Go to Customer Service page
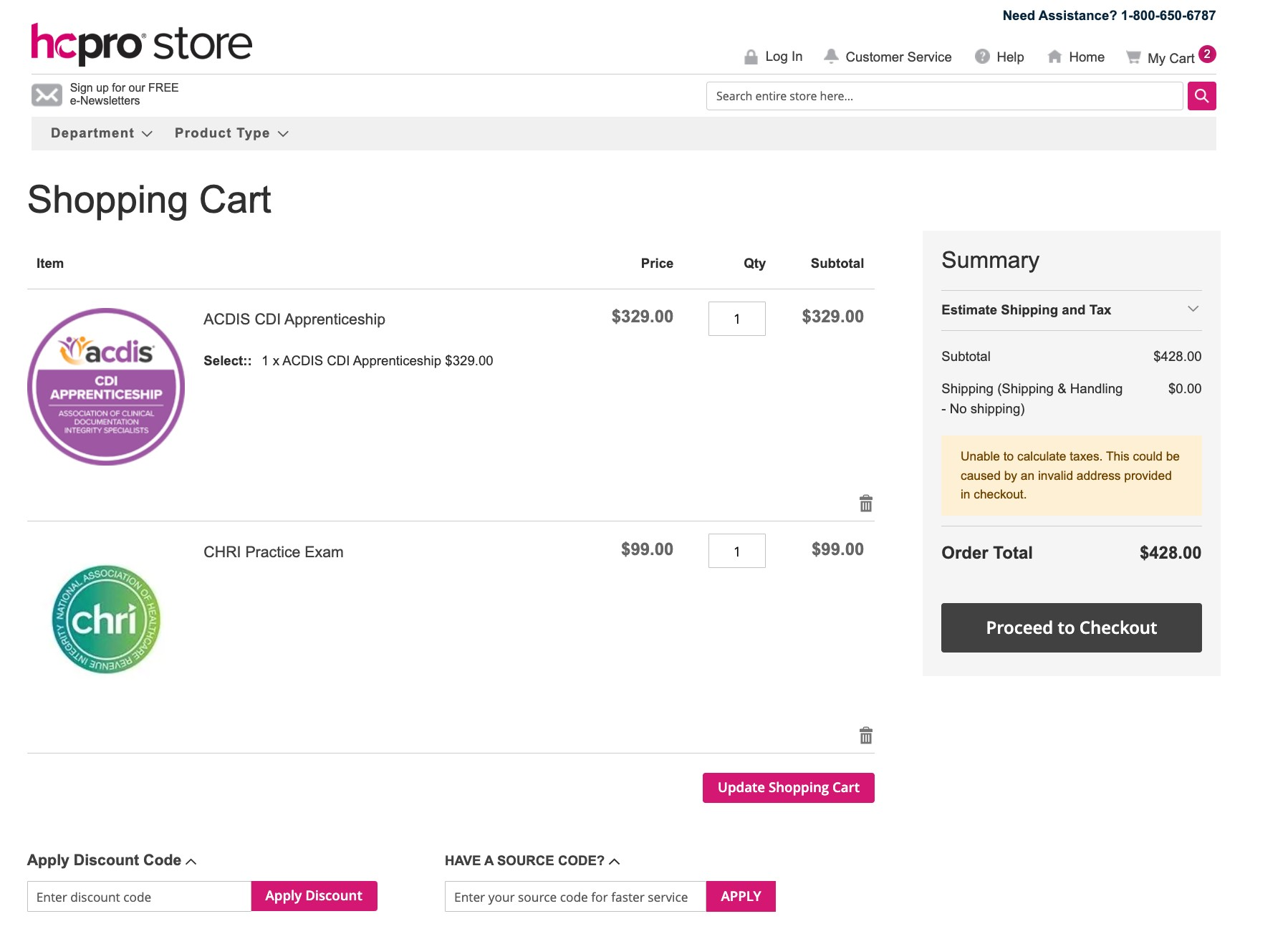Viewport: 1288px width, 934px height. (x=898, y=57)
